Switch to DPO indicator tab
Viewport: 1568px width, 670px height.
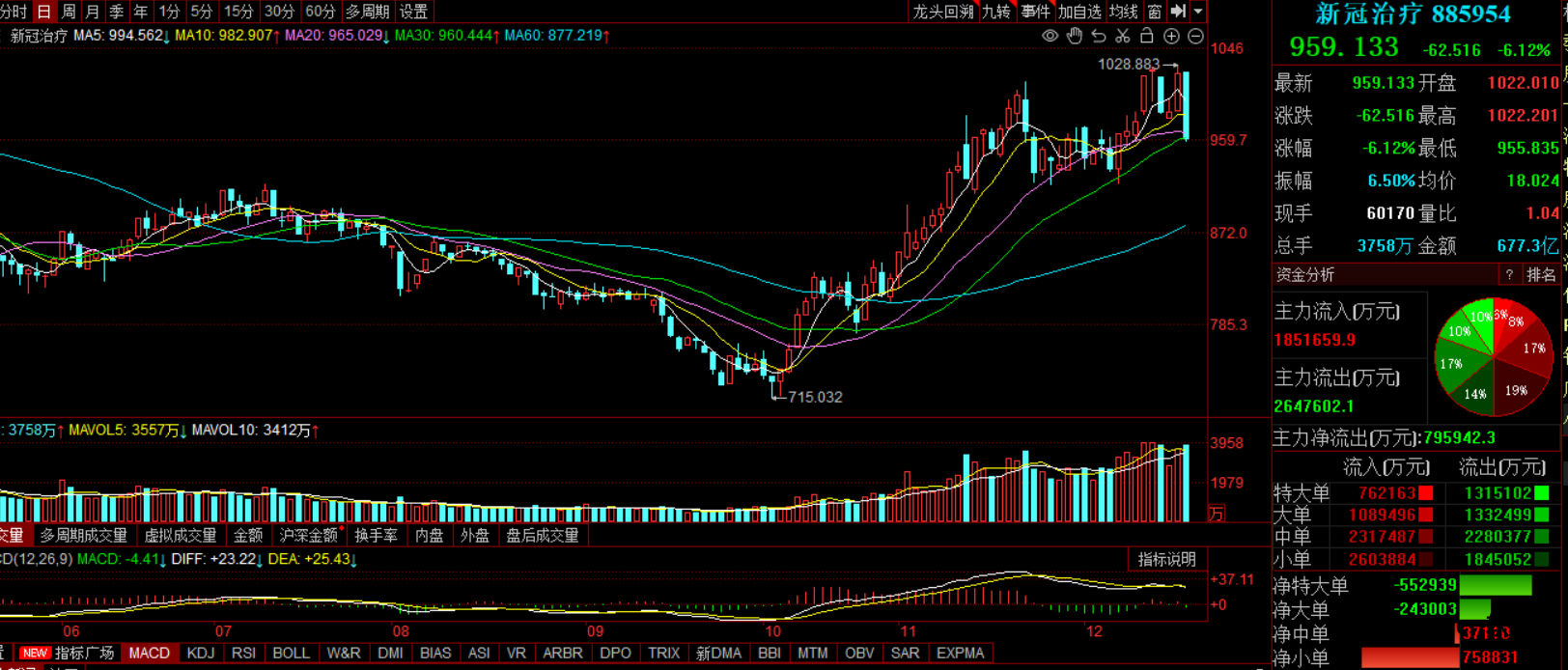616,654
